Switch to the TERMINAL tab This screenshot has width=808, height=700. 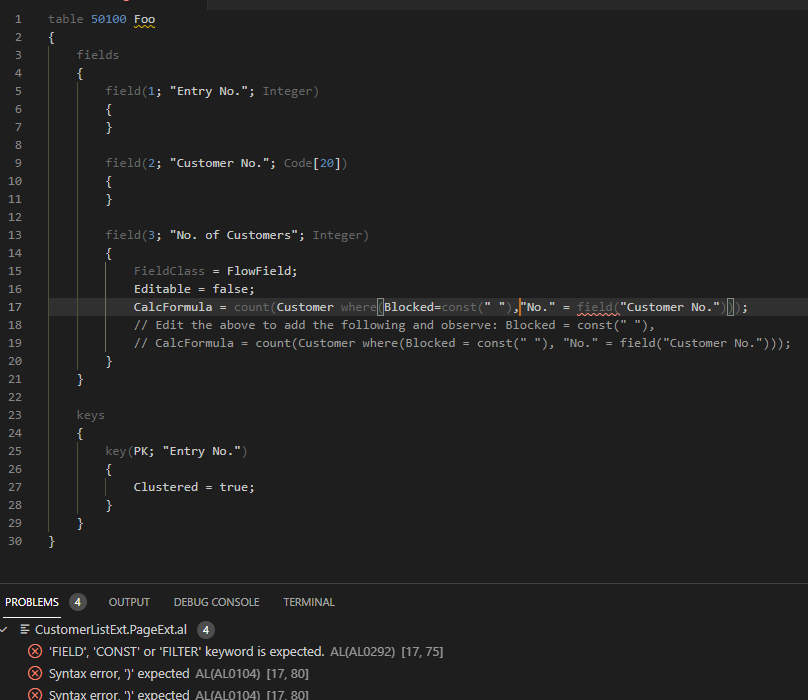(x=308, y=601)
